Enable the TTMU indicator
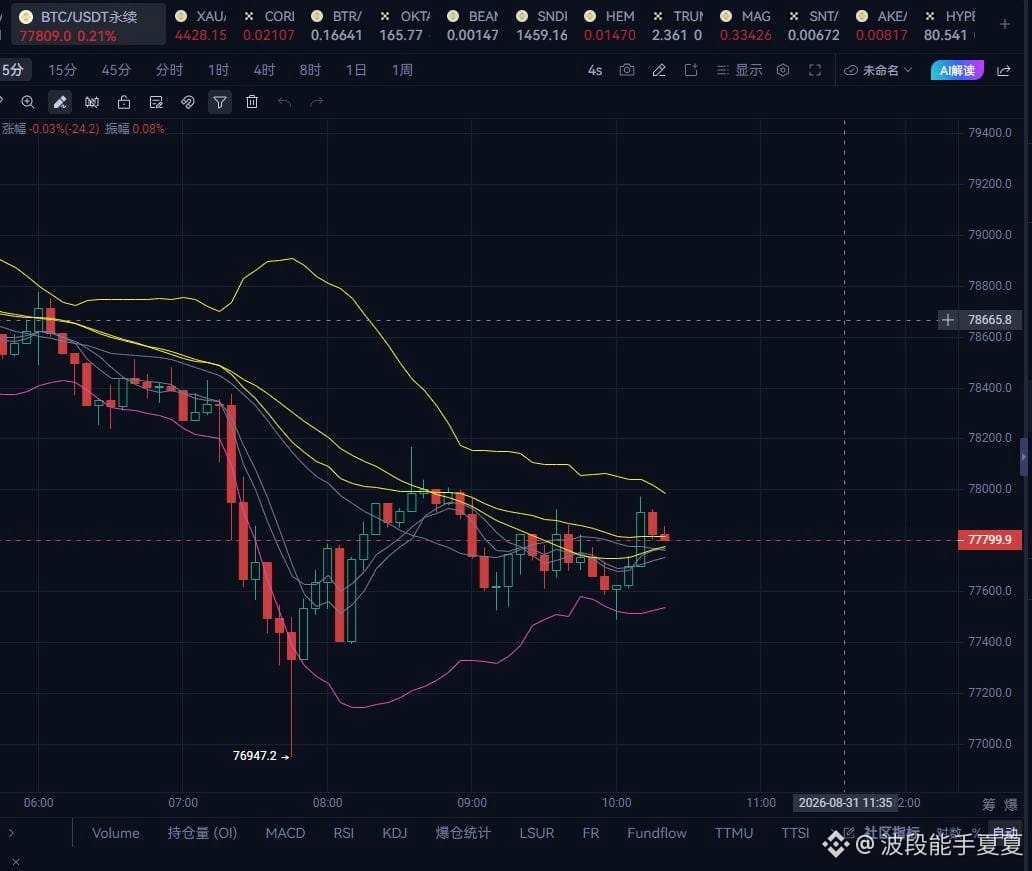 (x=734, y=833)
